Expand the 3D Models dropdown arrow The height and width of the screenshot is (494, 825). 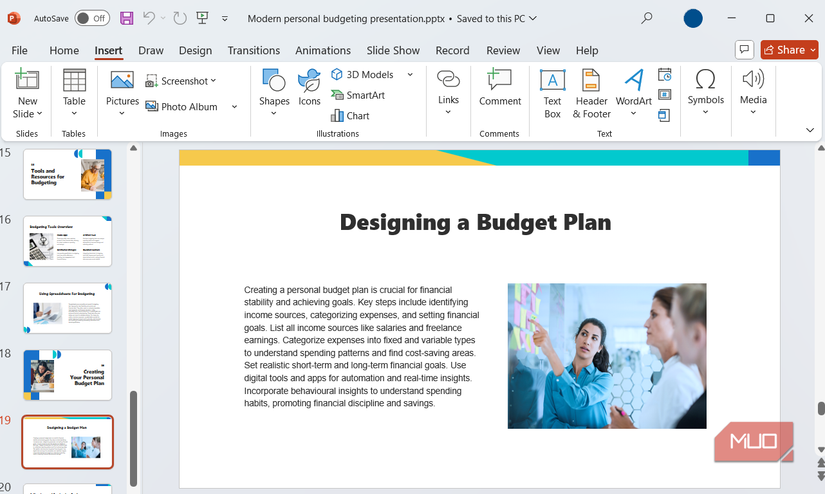410,75
